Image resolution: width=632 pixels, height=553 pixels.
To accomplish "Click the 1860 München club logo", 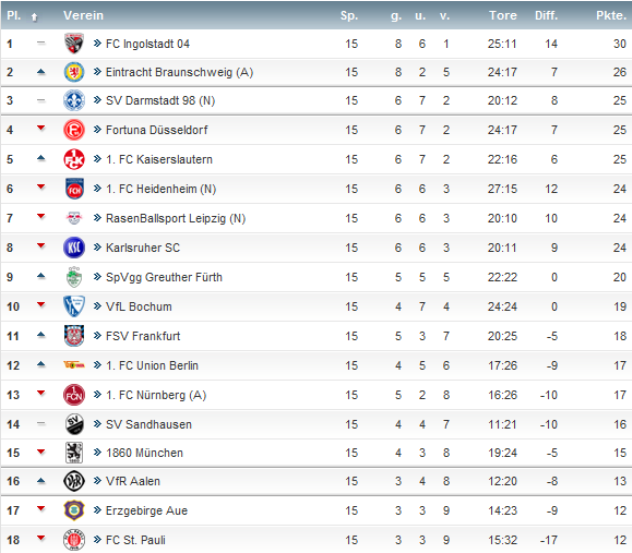I will (x=73, y=453).
